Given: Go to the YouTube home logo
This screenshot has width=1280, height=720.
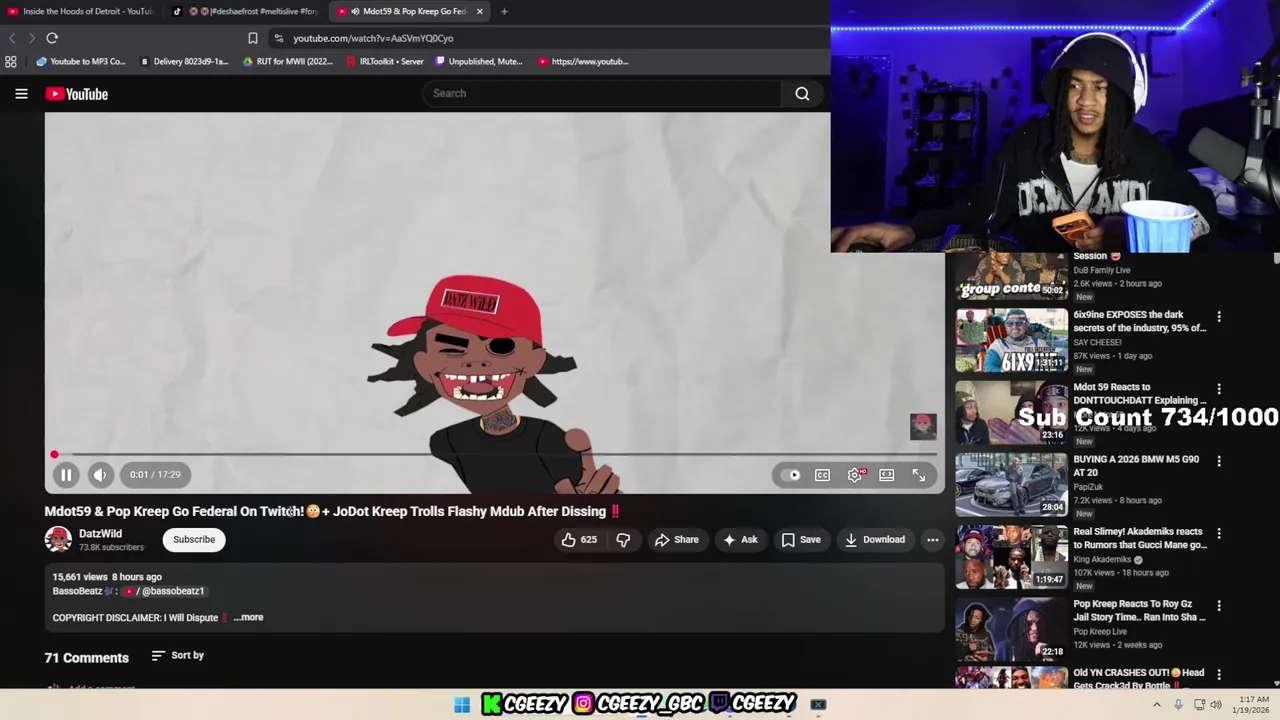Looking at the screenshot, I should (76, 94).
